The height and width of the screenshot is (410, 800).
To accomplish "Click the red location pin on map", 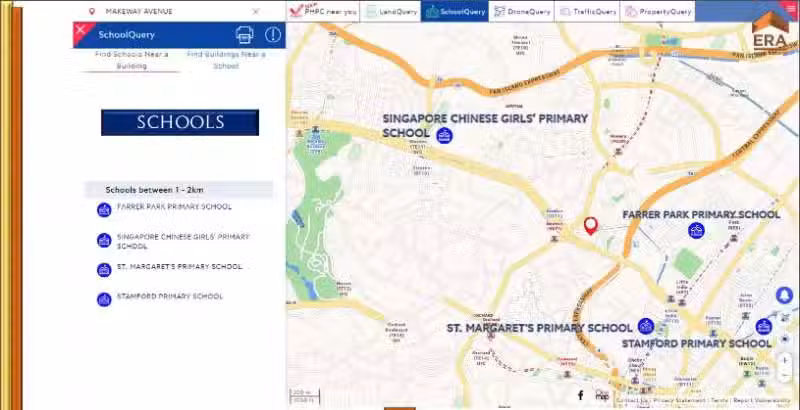I will [x=591, y=225].
